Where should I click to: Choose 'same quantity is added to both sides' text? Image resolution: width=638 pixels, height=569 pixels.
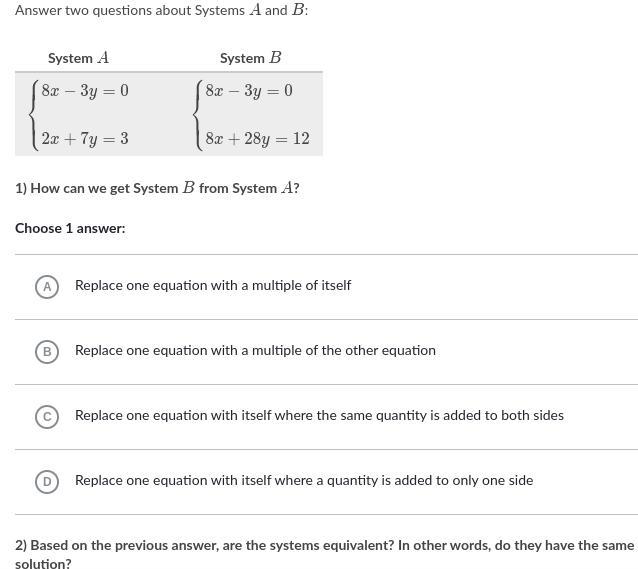click(x=319, y=416)
